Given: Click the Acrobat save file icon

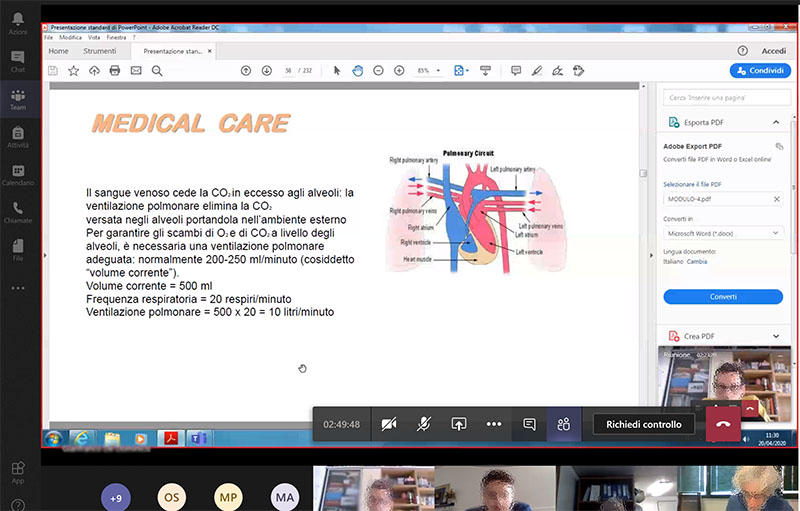Looking at the screenshot, I should (53, 71).
